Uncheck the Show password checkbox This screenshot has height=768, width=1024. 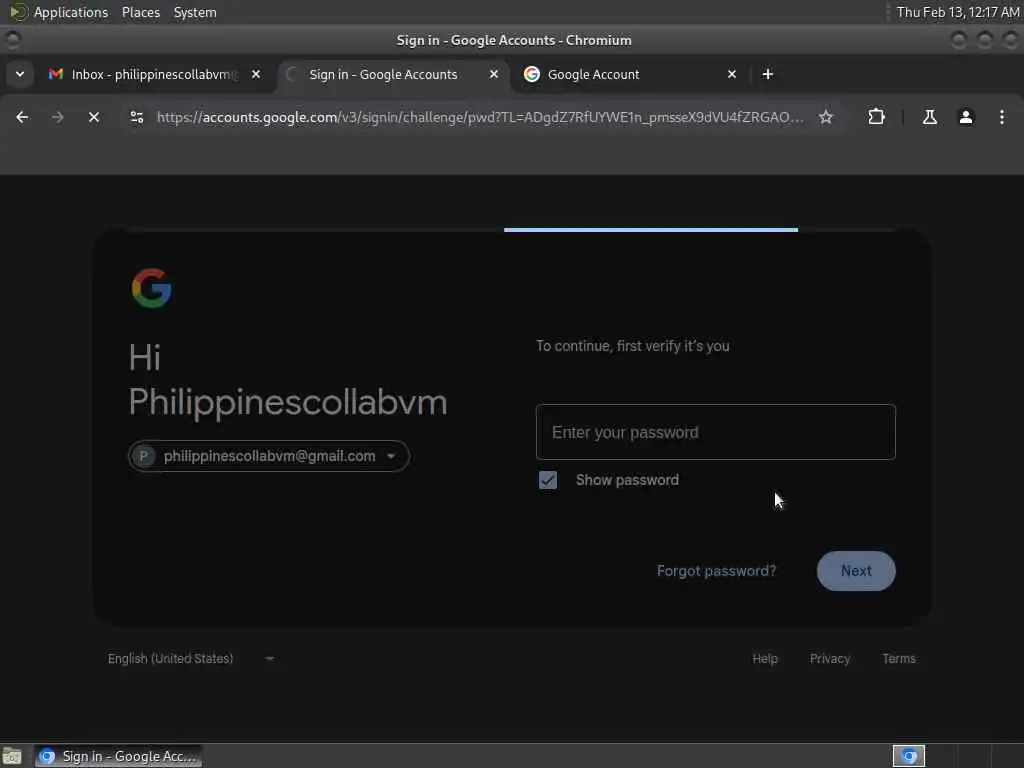coord(547,480)
